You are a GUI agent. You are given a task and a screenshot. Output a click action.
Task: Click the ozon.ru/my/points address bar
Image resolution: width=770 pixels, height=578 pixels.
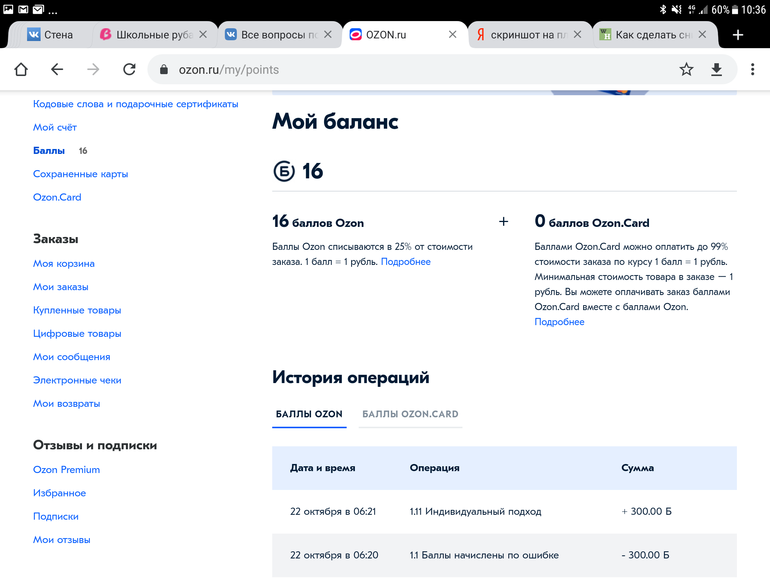pos(400,69)
